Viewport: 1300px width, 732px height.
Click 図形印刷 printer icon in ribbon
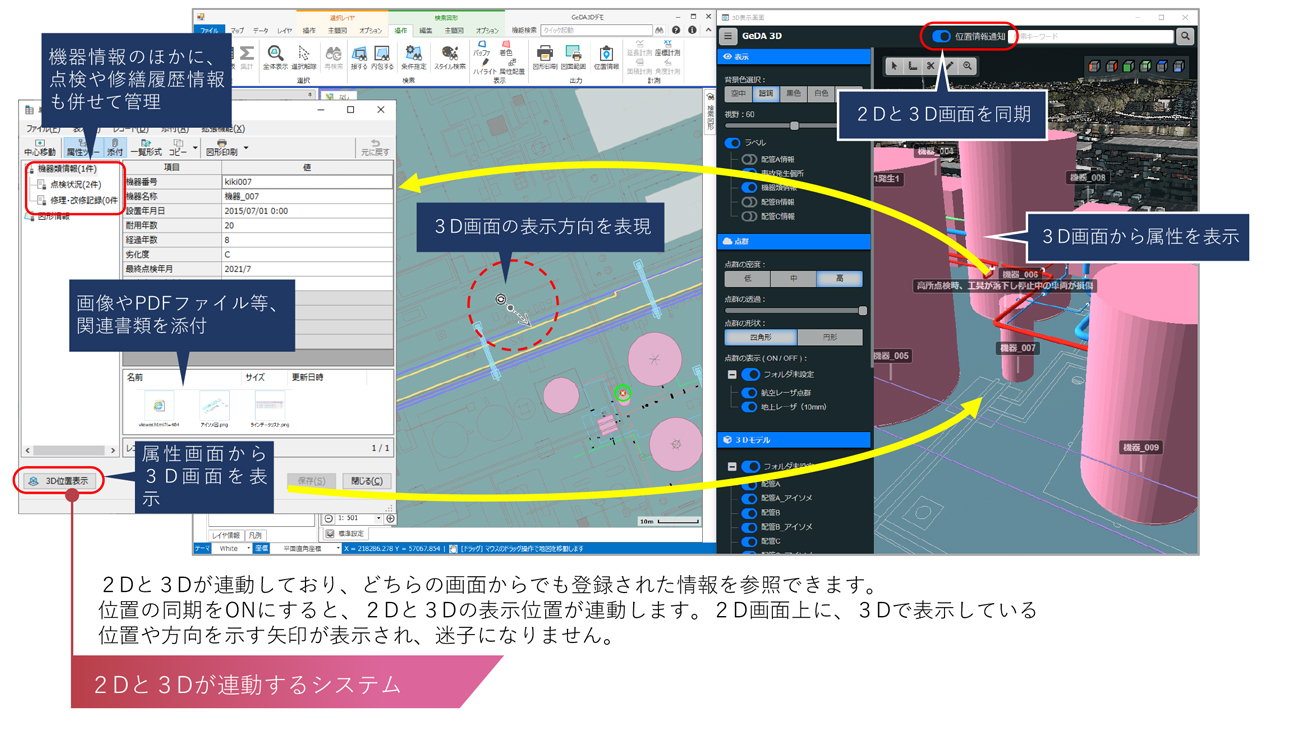point(545,57)
